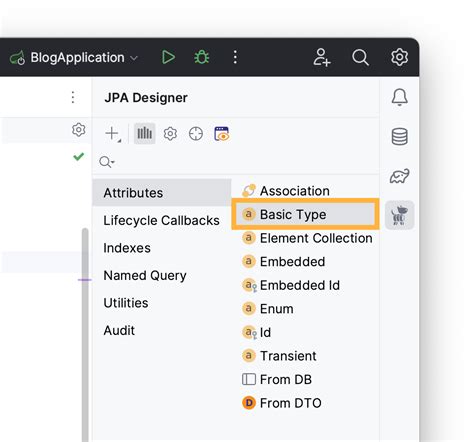This screenshot has width=474, height=442.
Task: Open JPA Designer settings gear
Action: pyautogui.click(x=170, y=134)
